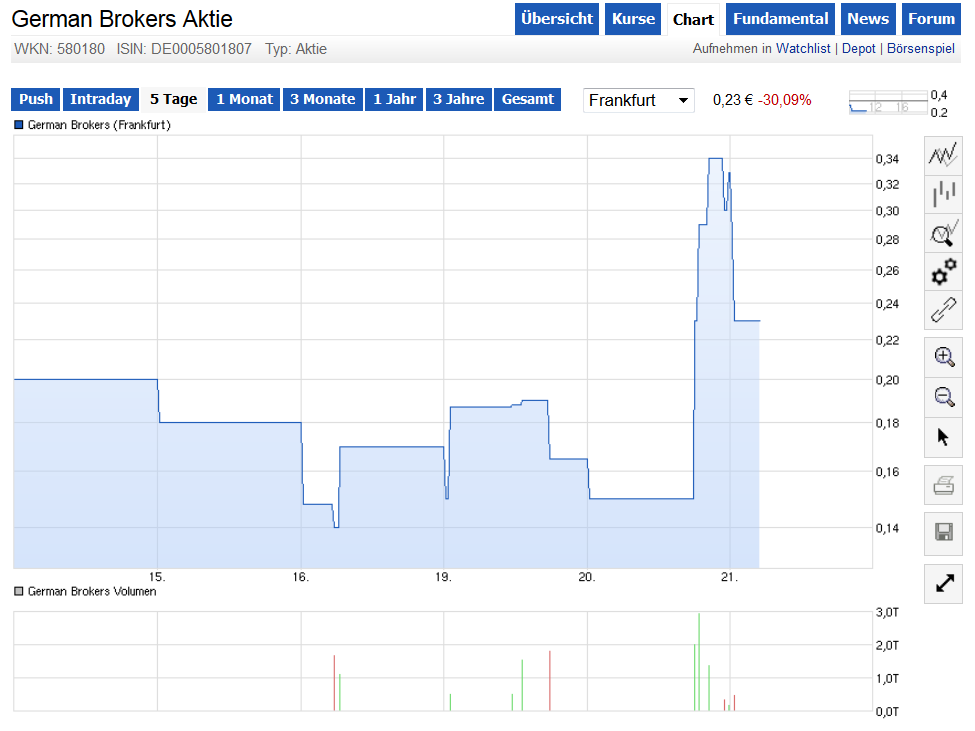Screen dimensions: 975x731
Task: Open the Fundamental tab
Action: pos(780,19)
